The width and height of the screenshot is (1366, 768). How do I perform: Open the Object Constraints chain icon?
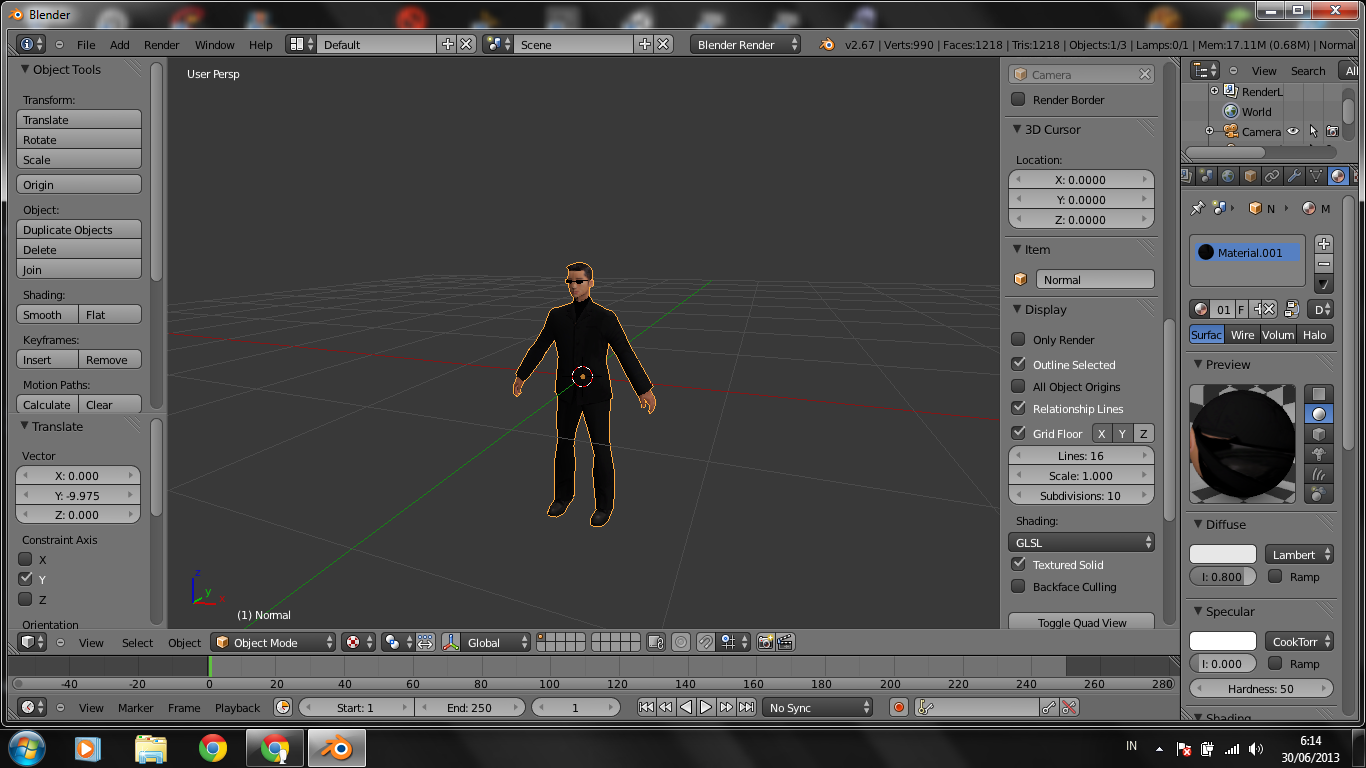pos(1272,176)
